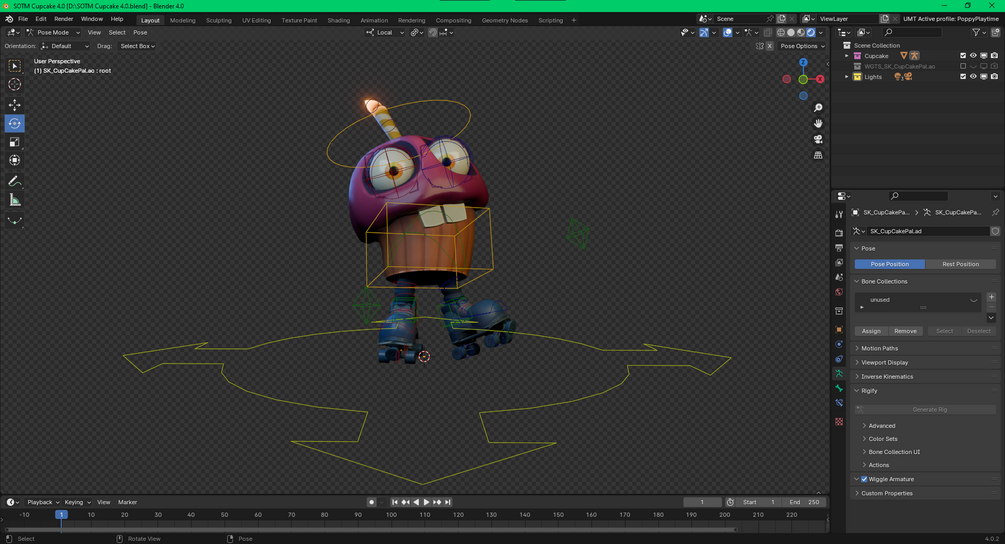1005x544 pixels.
Task: Choose the Annotate pencil tool
Action: [14, 181]
